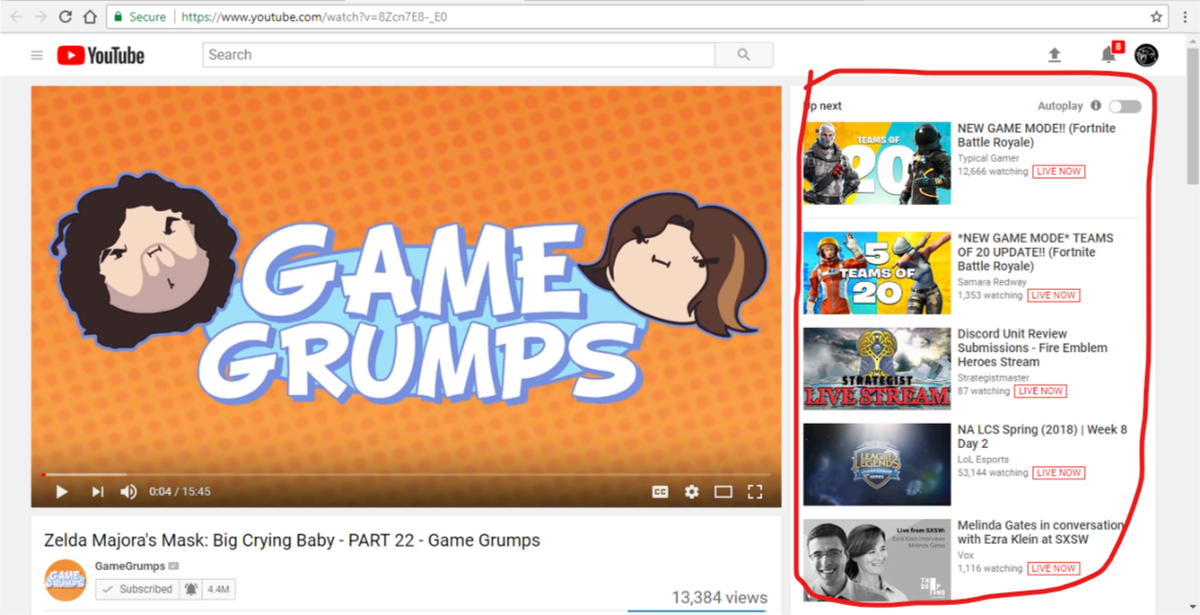Click the YouTube search input field
This screenshot has height=615, width=1200.
coord(458,55)
